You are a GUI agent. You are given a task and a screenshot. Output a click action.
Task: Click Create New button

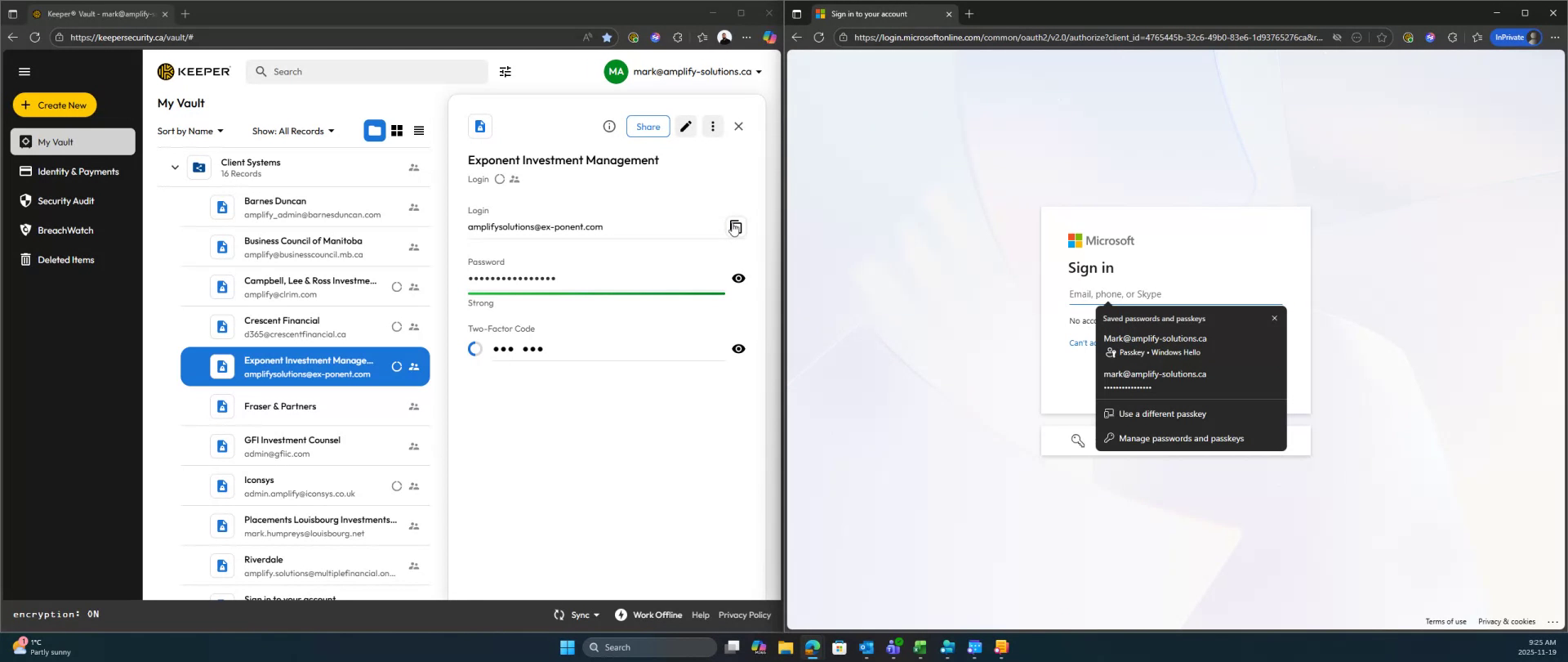tap(55, 105)
